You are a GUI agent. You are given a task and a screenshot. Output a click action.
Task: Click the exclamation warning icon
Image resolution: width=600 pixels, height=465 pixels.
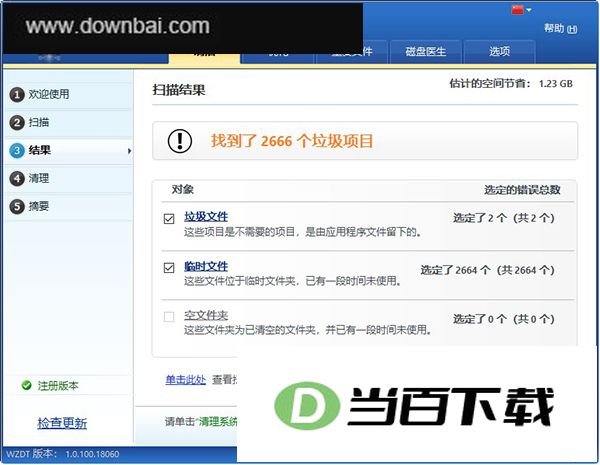pos(180,141)
